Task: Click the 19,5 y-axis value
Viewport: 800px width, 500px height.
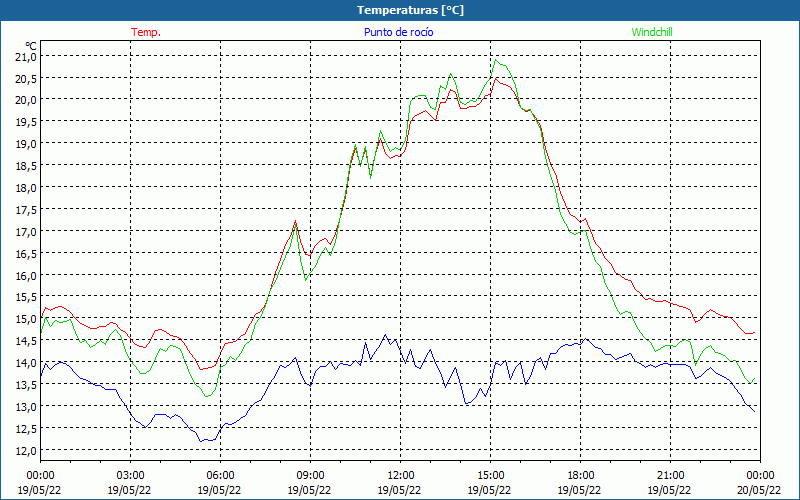Action: [x=26, y=122]
